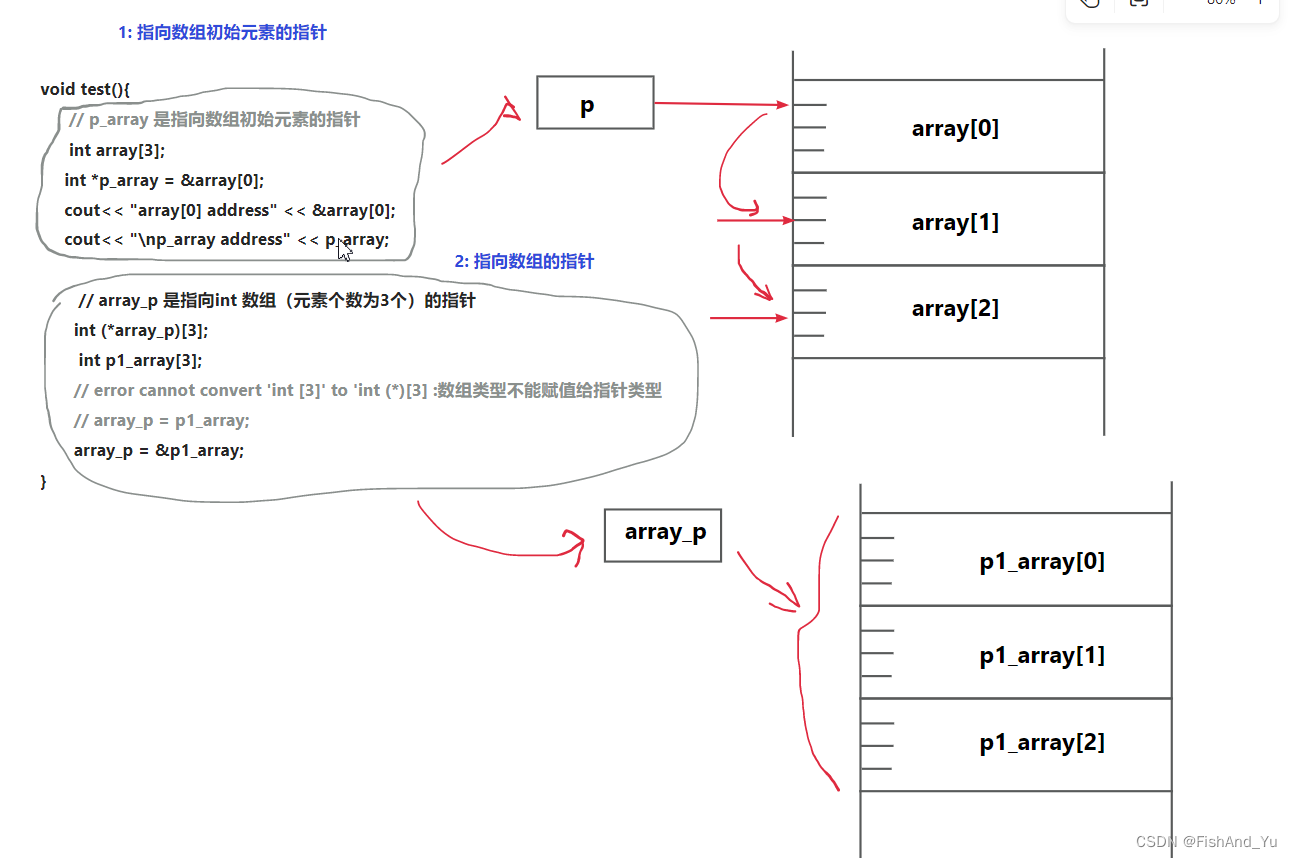Click the p1_array[0] memory cell label
1292x858 pixels.
(1042, 561)
